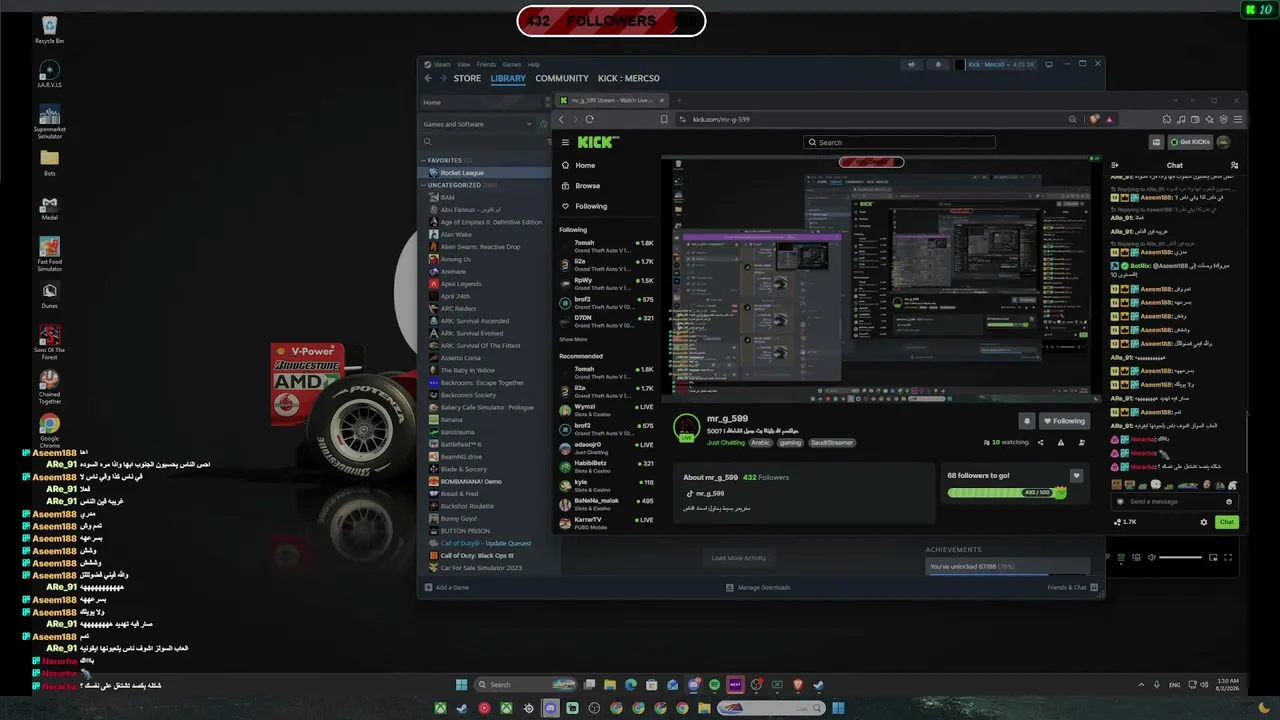Screen dimensions: 1280x720
Task: Click the Windows taskbar Search box
Action: tap(525, 685)
